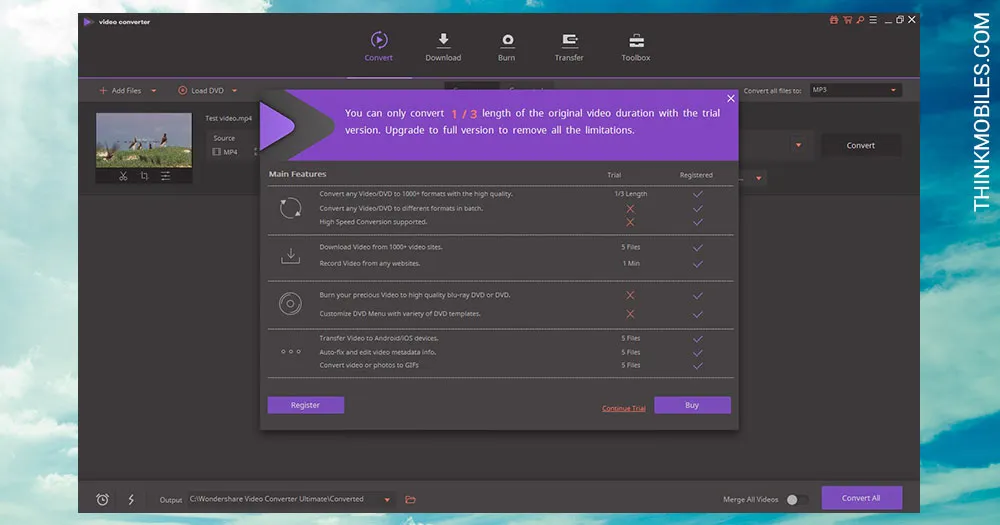Image resolution: width=1000 pixels, height=525 pixels.
Task: Click the Convert All button
Action: pyautogui.click(x=862, y=498)
